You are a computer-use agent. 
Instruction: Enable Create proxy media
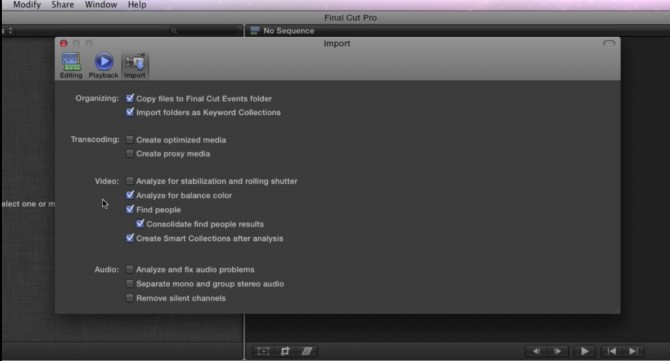coord(129,153)
